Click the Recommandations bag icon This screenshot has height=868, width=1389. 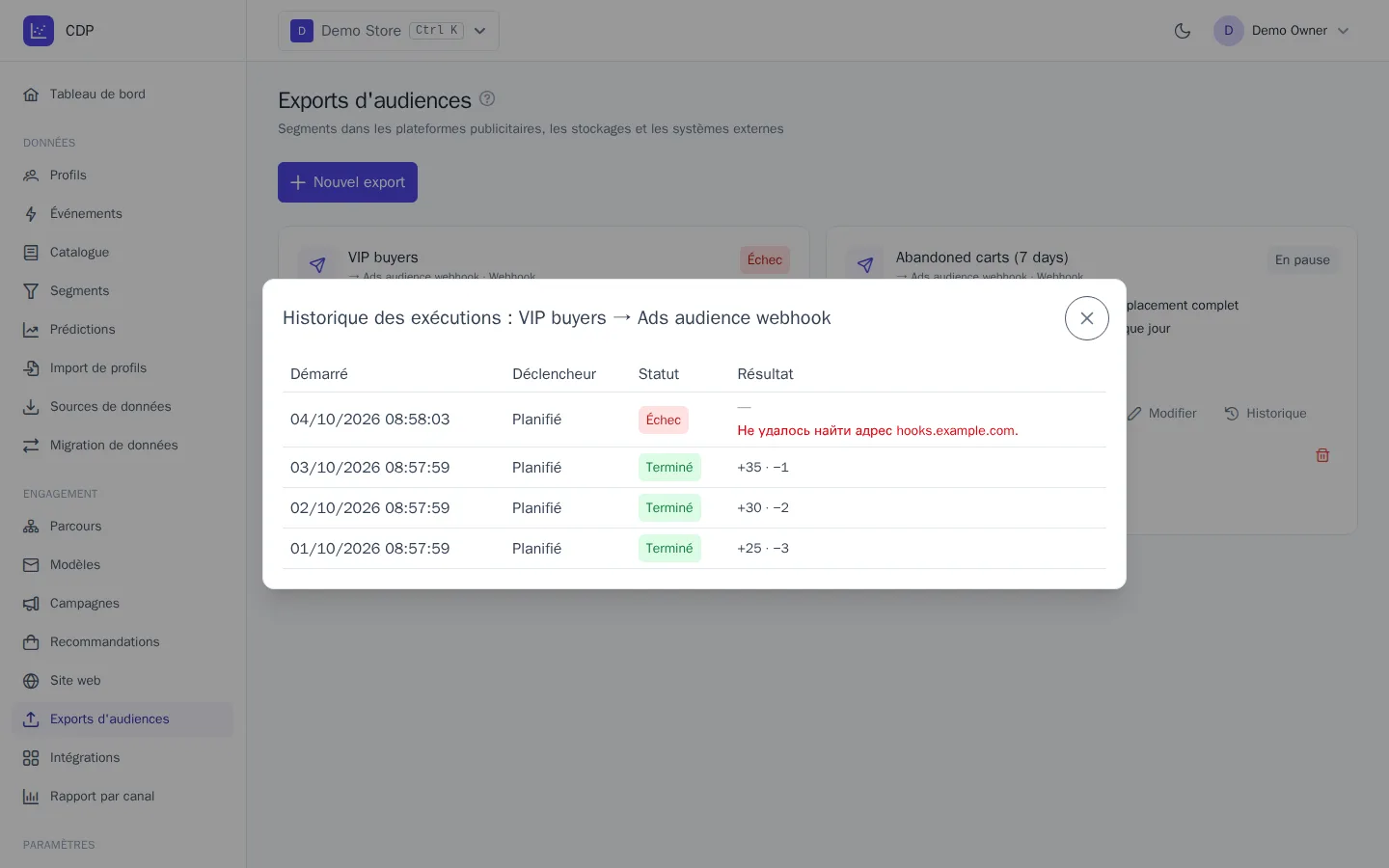(x=31, y=642)
